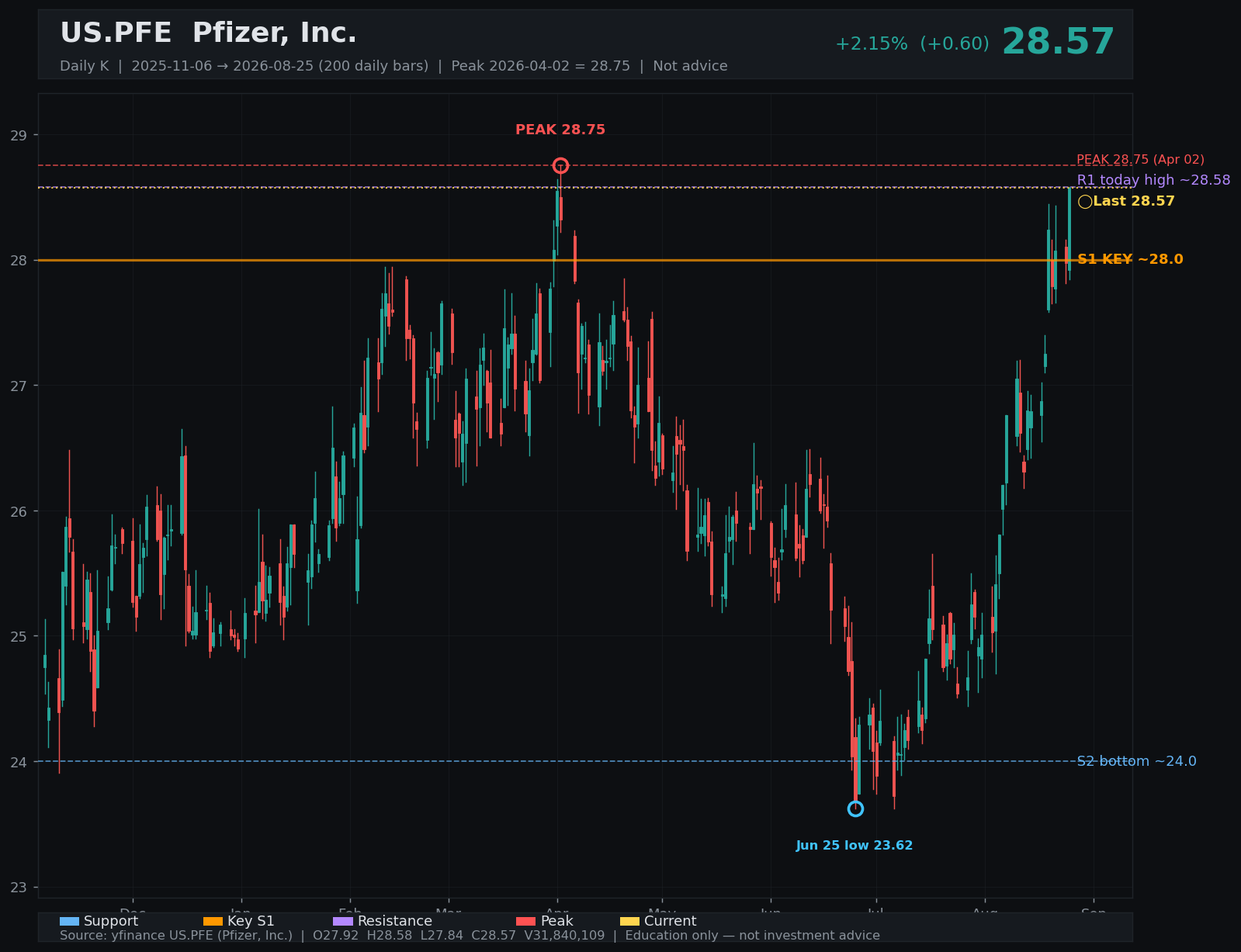This screenshot has height=952, width=1241.
Task: Click the 'S2 bottom ~24.0' label
Action: point(1136,762)
